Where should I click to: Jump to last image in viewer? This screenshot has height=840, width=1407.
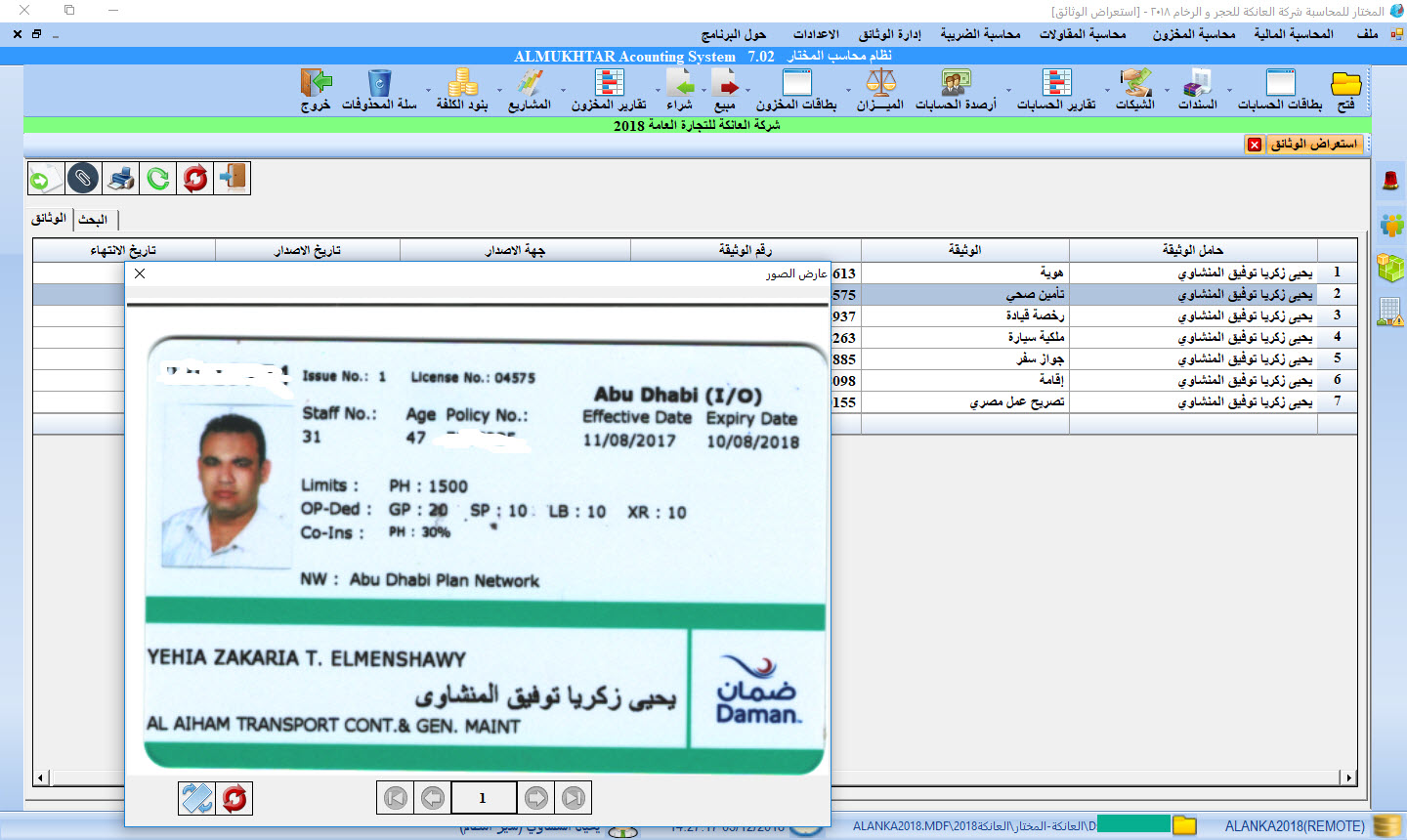pos(574,798)
